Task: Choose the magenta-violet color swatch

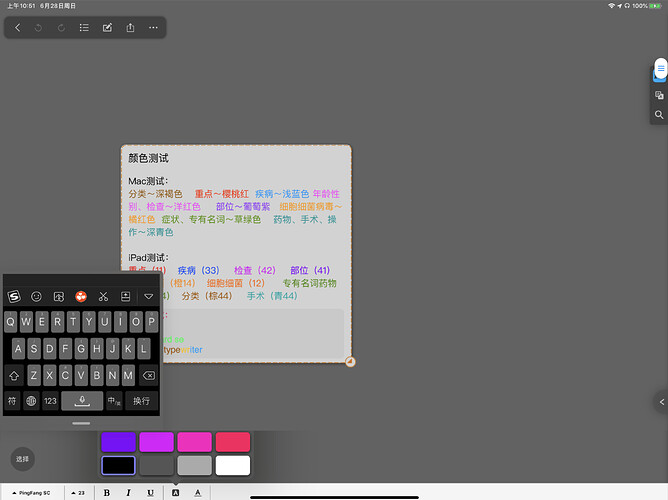Action: click(156, 442)
